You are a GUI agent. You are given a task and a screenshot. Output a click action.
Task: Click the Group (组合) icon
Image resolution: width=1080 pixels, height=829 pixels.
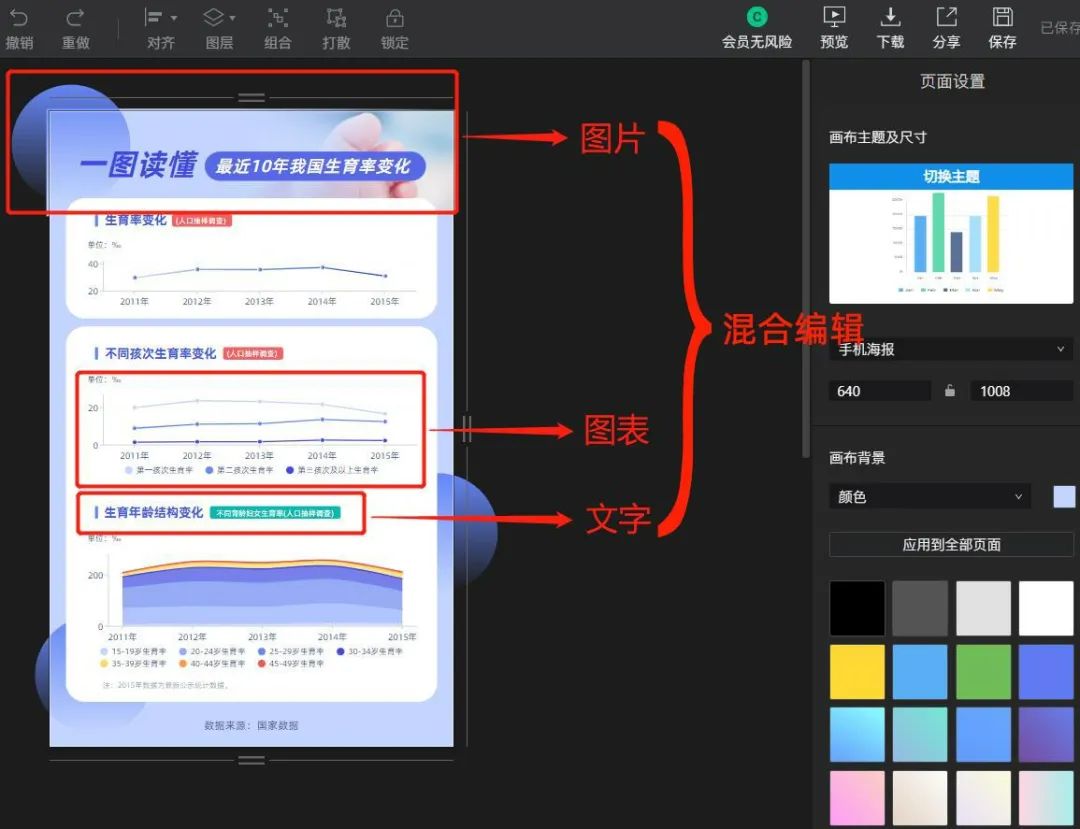pyautogui.click(x=278, y=18)
